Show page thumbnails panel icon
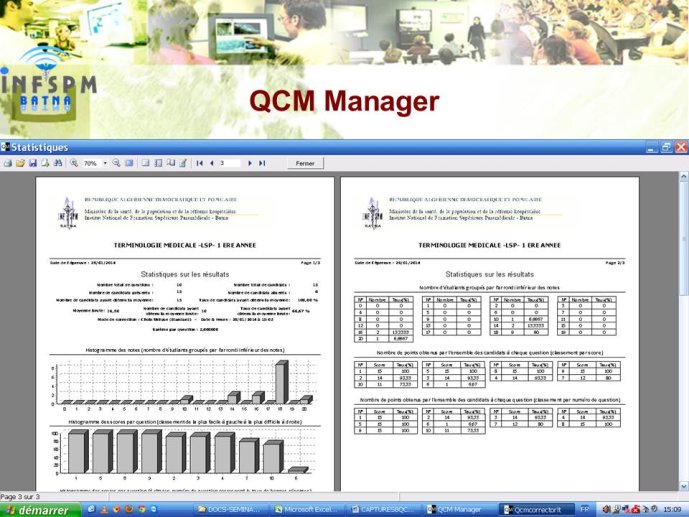 (x=158, y=163)
